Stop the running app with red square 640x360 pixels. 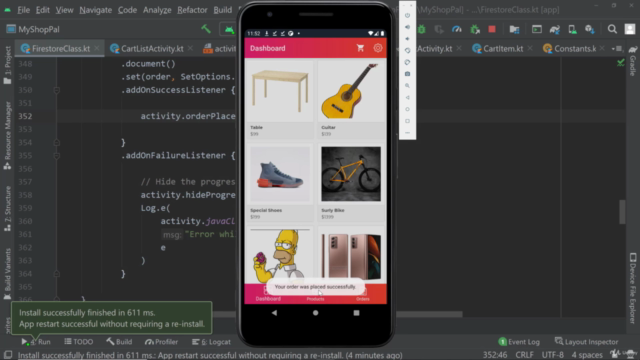492,29
